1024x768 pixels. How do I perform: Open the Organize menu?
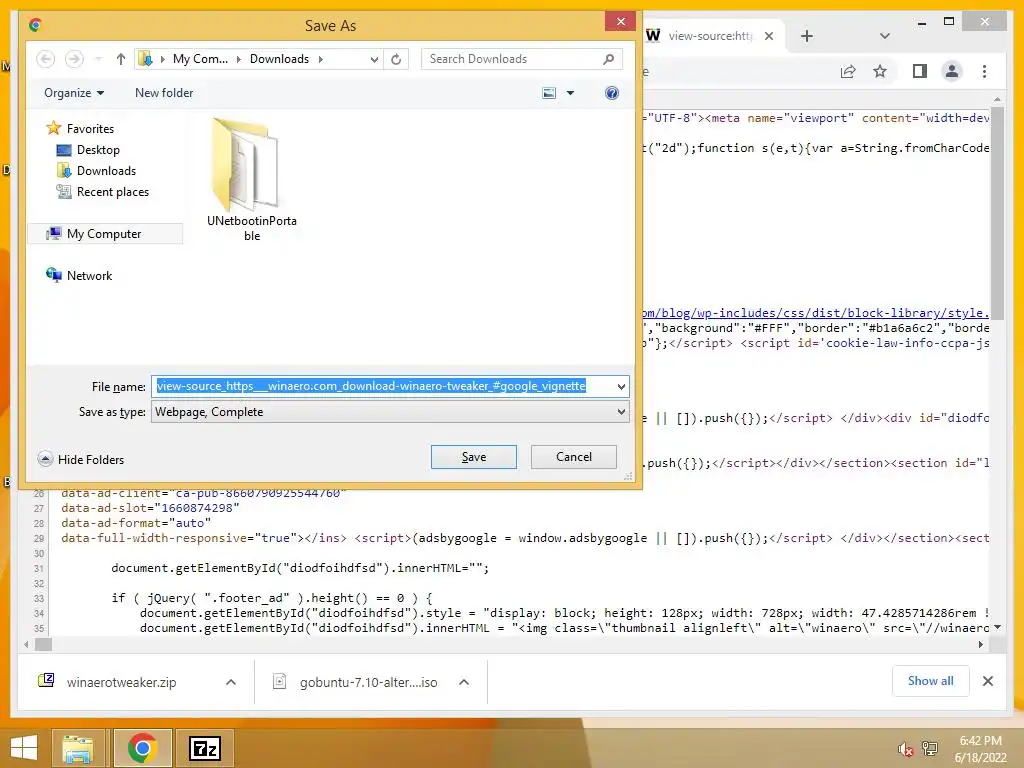[x=74, y=93]
